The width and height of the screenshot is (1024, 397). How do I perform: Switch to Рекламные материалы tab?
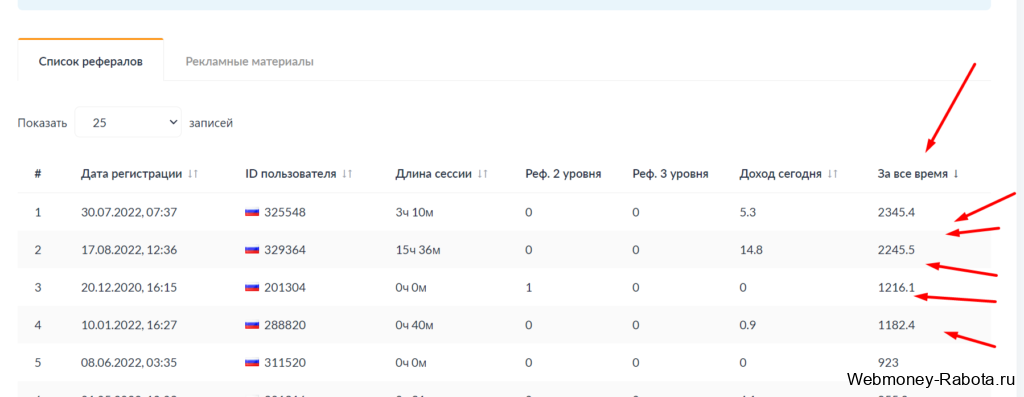249,62
